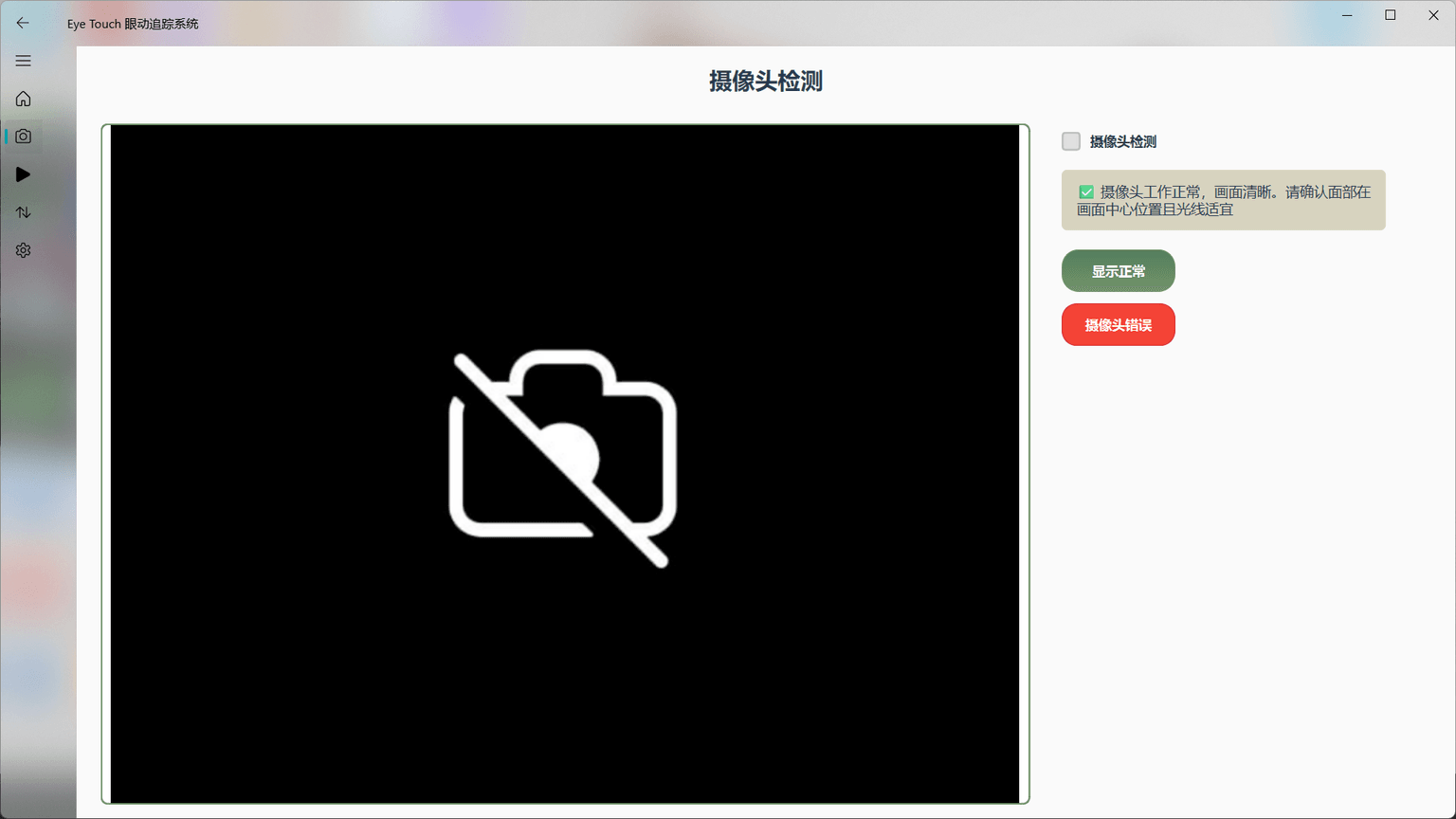Click the 摄像头工作正常 status message
The width and height of the screenshot is (1456, 819).
[1224, 200]
